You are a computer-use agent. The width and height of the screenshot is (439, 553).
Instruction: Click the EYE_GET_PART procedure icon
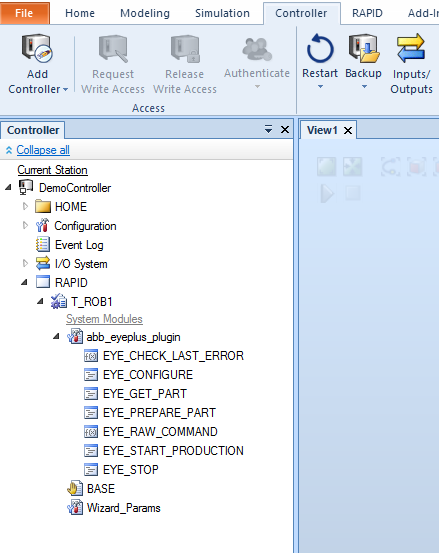coord(91,394)
